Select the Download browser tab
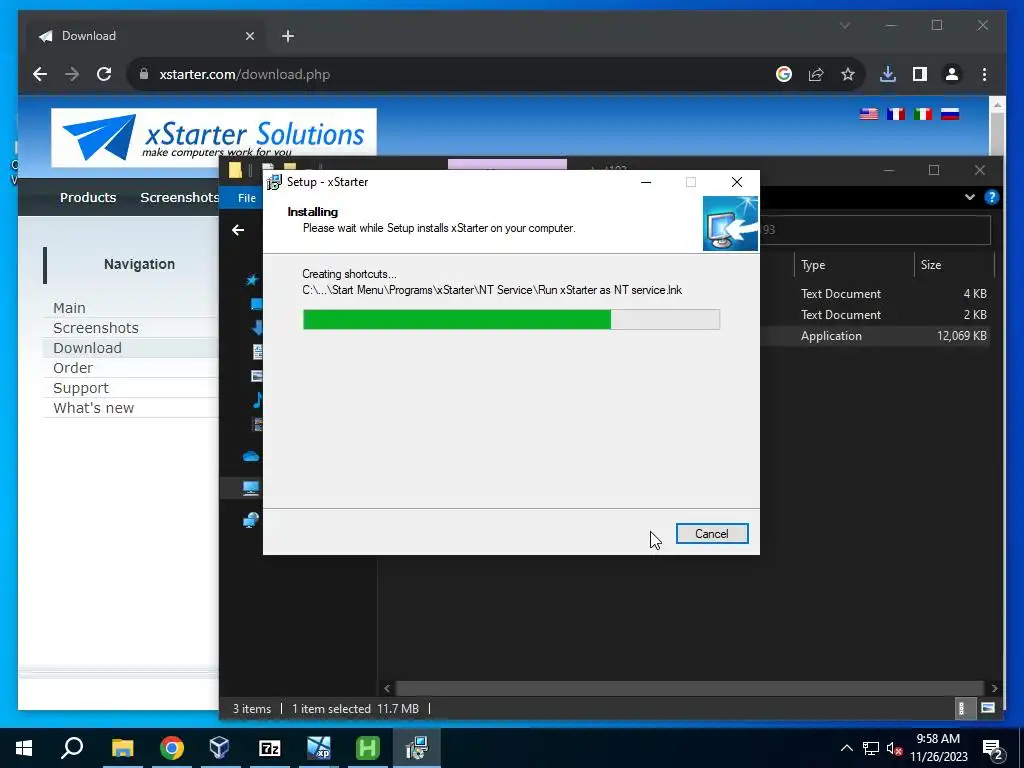 [x=144, y=37]
